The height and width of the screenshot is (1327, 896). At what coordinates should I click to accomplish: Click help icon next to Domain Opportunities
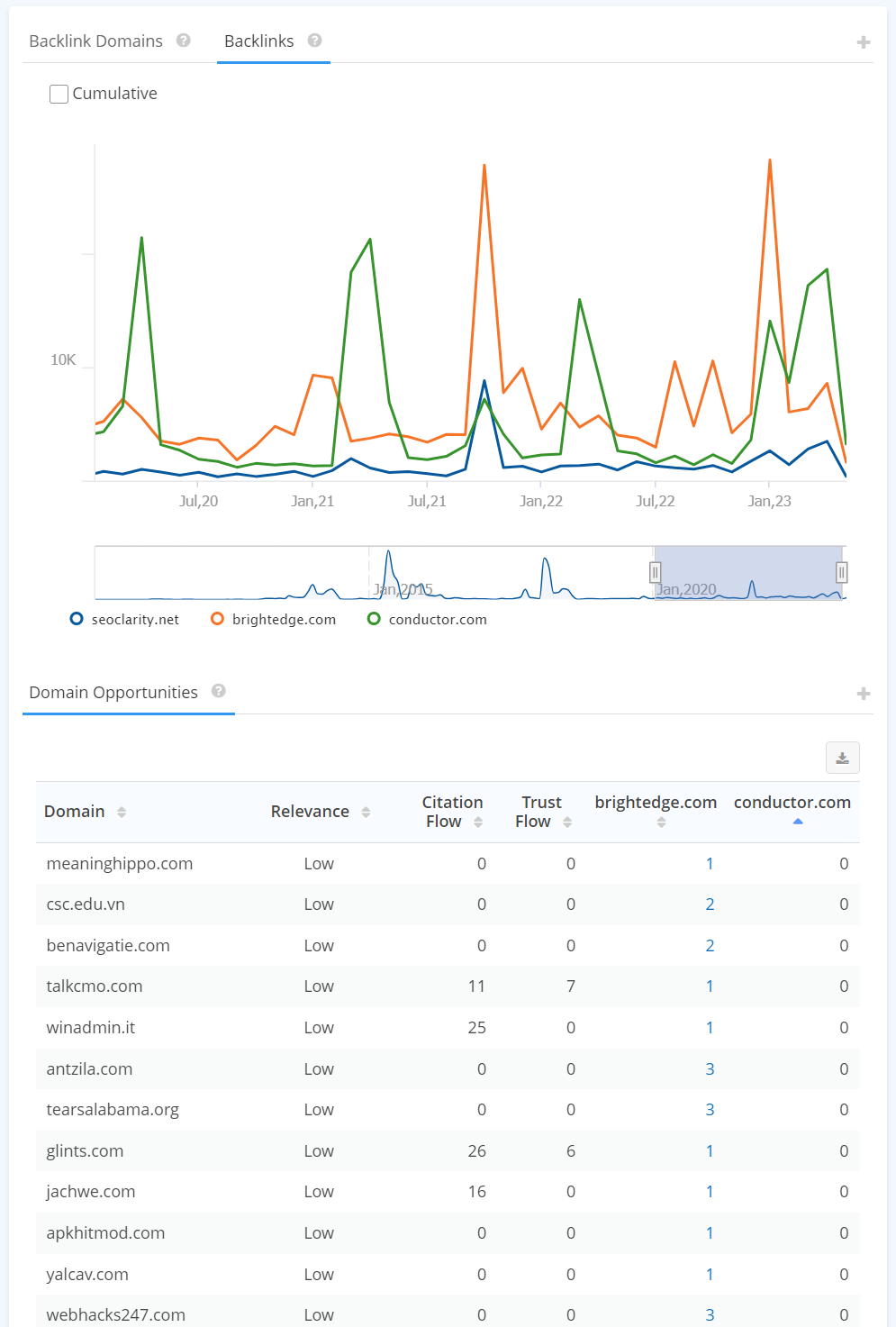tap(219, 691)
